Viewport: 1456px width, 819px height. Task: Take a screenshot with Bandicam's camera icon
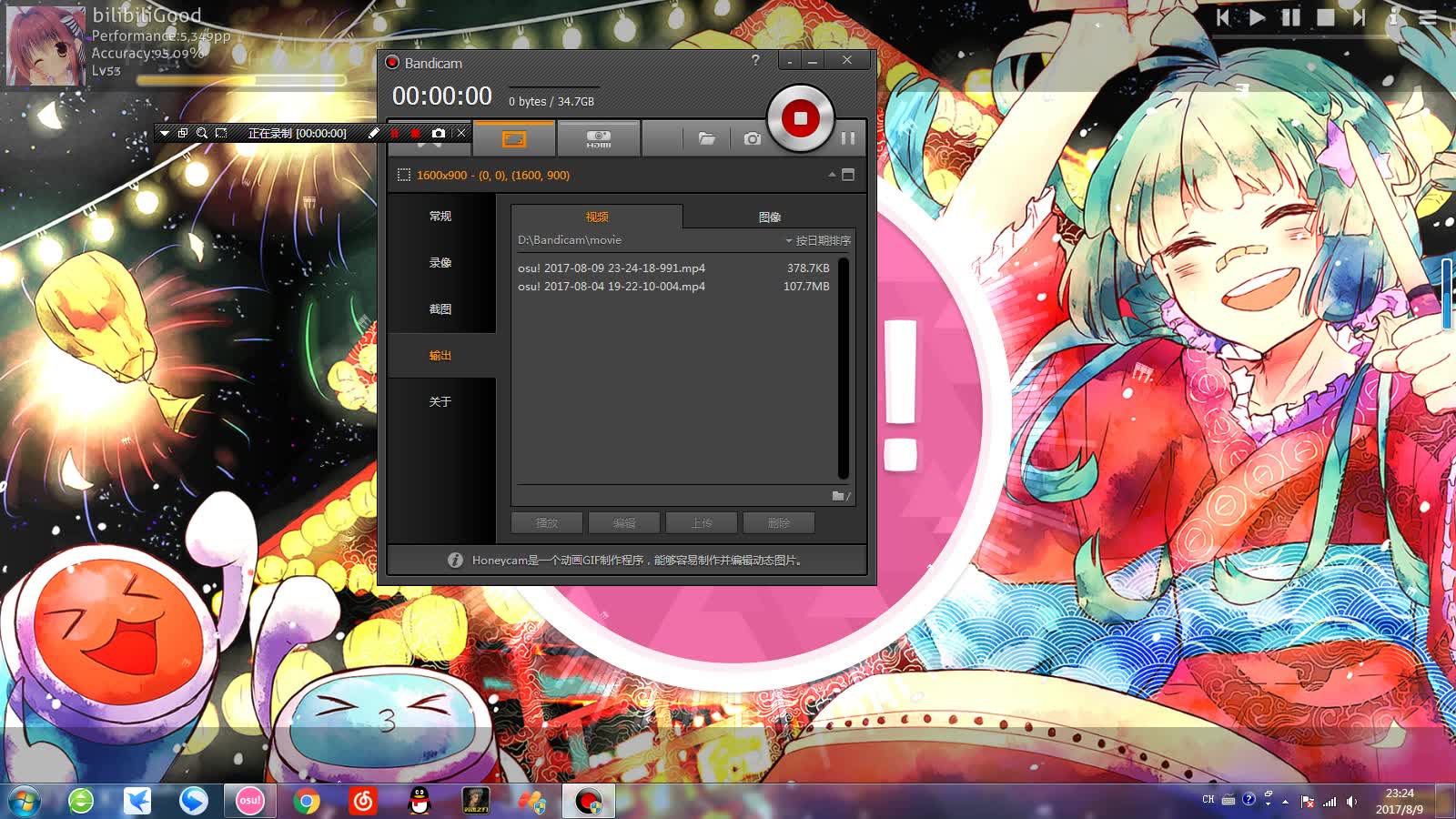coord(752,138)
